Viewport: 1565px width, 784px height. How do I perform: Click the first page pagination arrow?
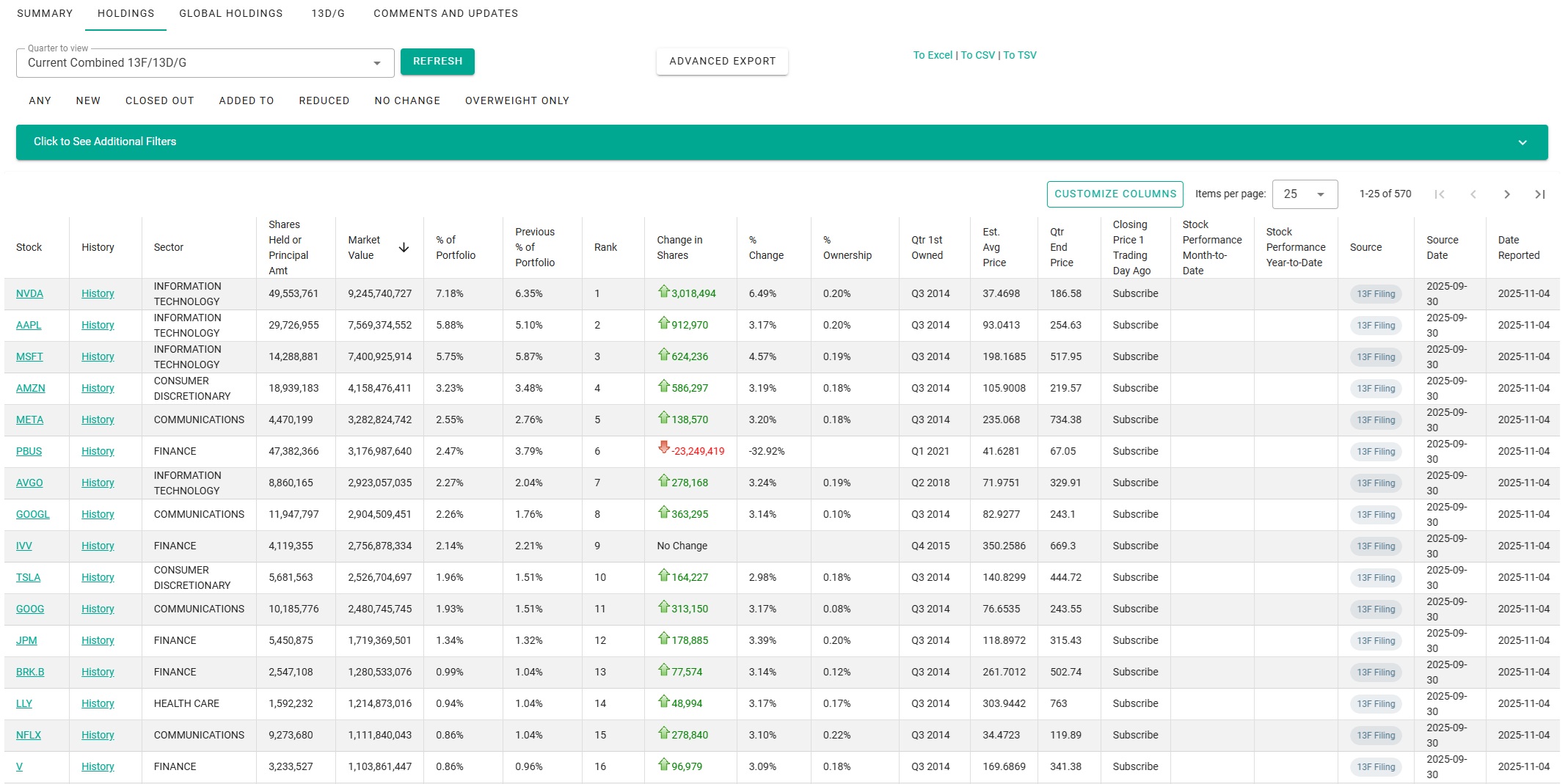coord(1440,194)
